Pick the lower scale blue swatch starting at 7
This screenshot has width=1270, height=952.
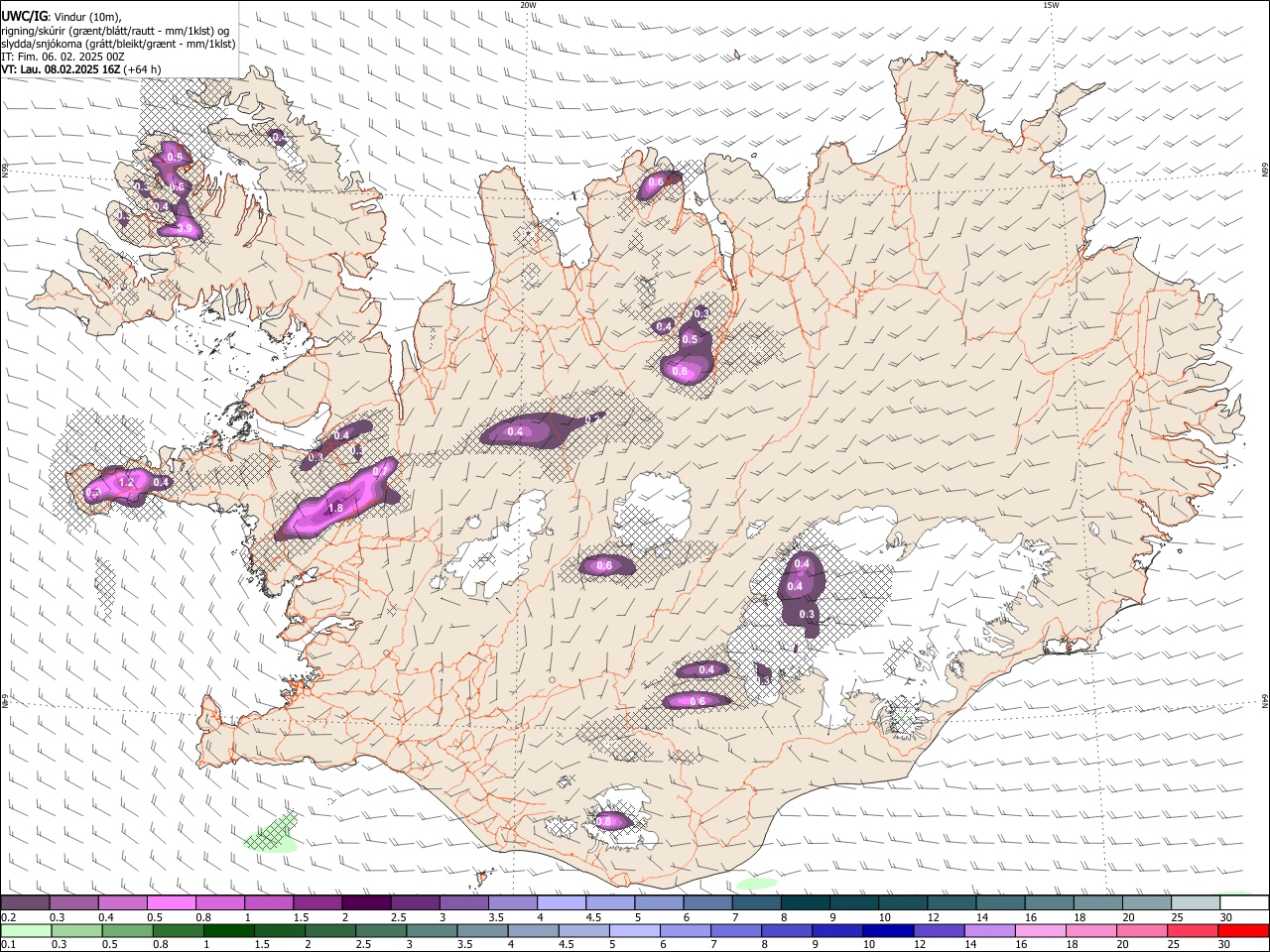pos(735,931)
